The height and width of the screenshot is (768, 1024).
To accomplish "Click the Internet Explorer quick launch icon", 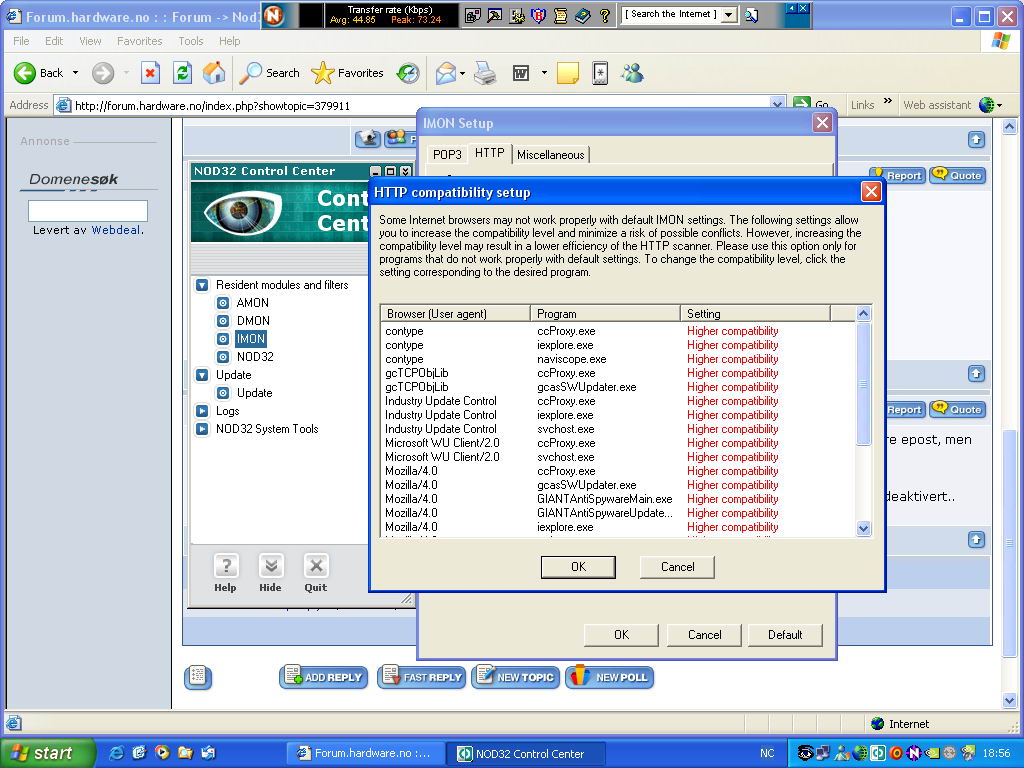I will (x=117, y=752).
